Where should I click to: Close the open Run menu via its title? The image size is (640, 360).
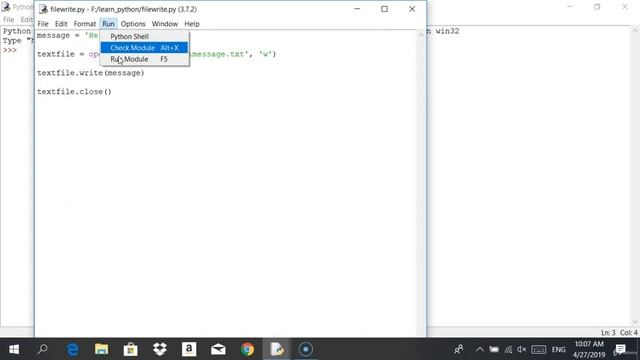(108, 24)
